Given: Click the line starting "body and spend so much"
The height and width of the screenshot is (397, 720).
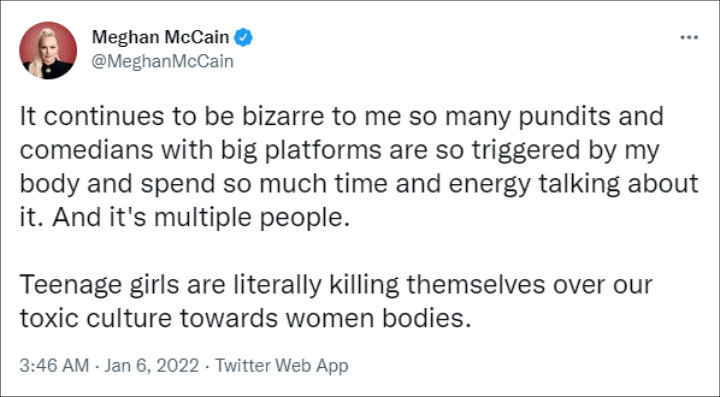Looking at the screenshot, I should [359, 184].
